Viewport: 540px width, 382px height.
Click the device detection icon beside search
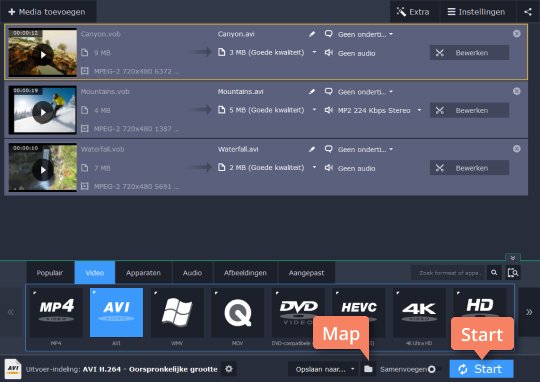513,273
